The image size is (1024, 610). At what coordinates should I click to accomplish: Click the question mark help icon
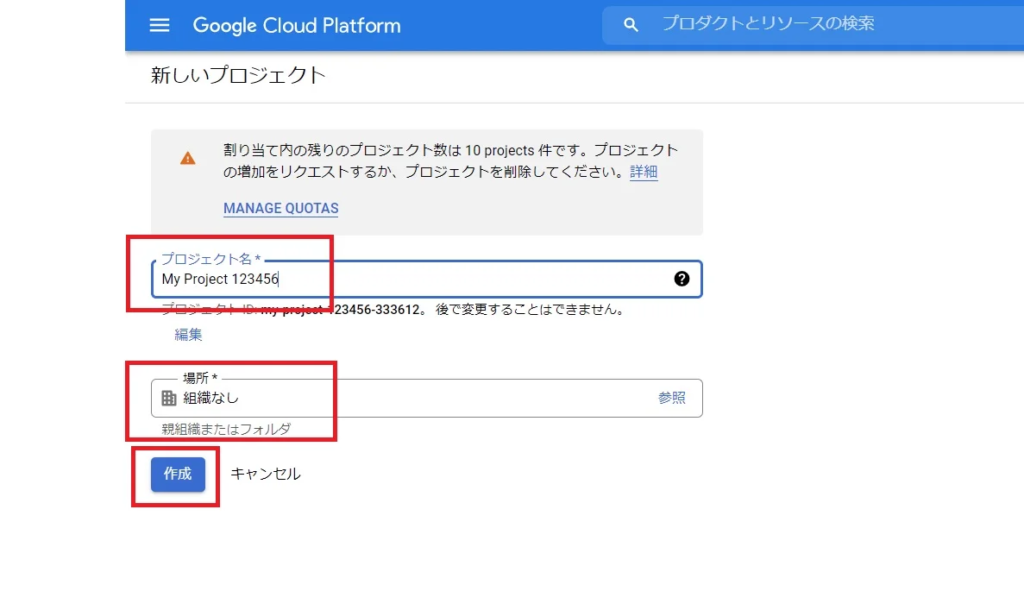coord(682,279)
